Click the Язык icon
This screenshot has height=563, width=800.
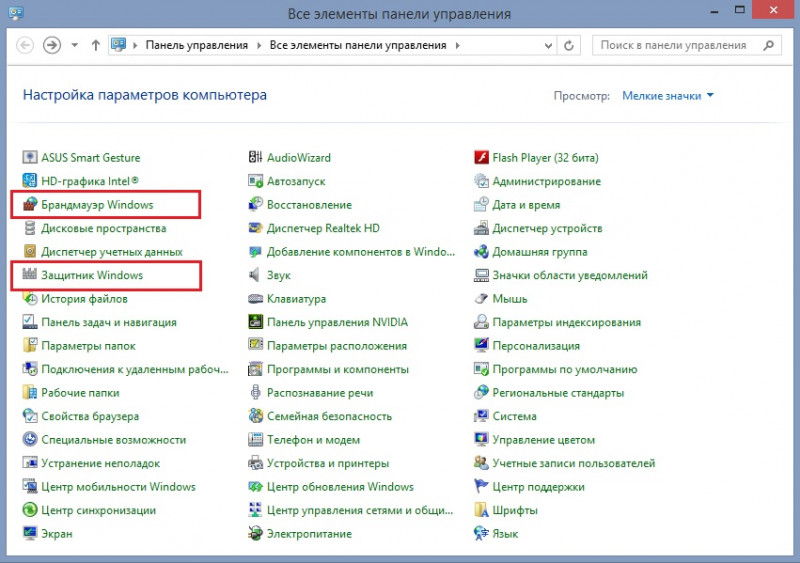481,533
